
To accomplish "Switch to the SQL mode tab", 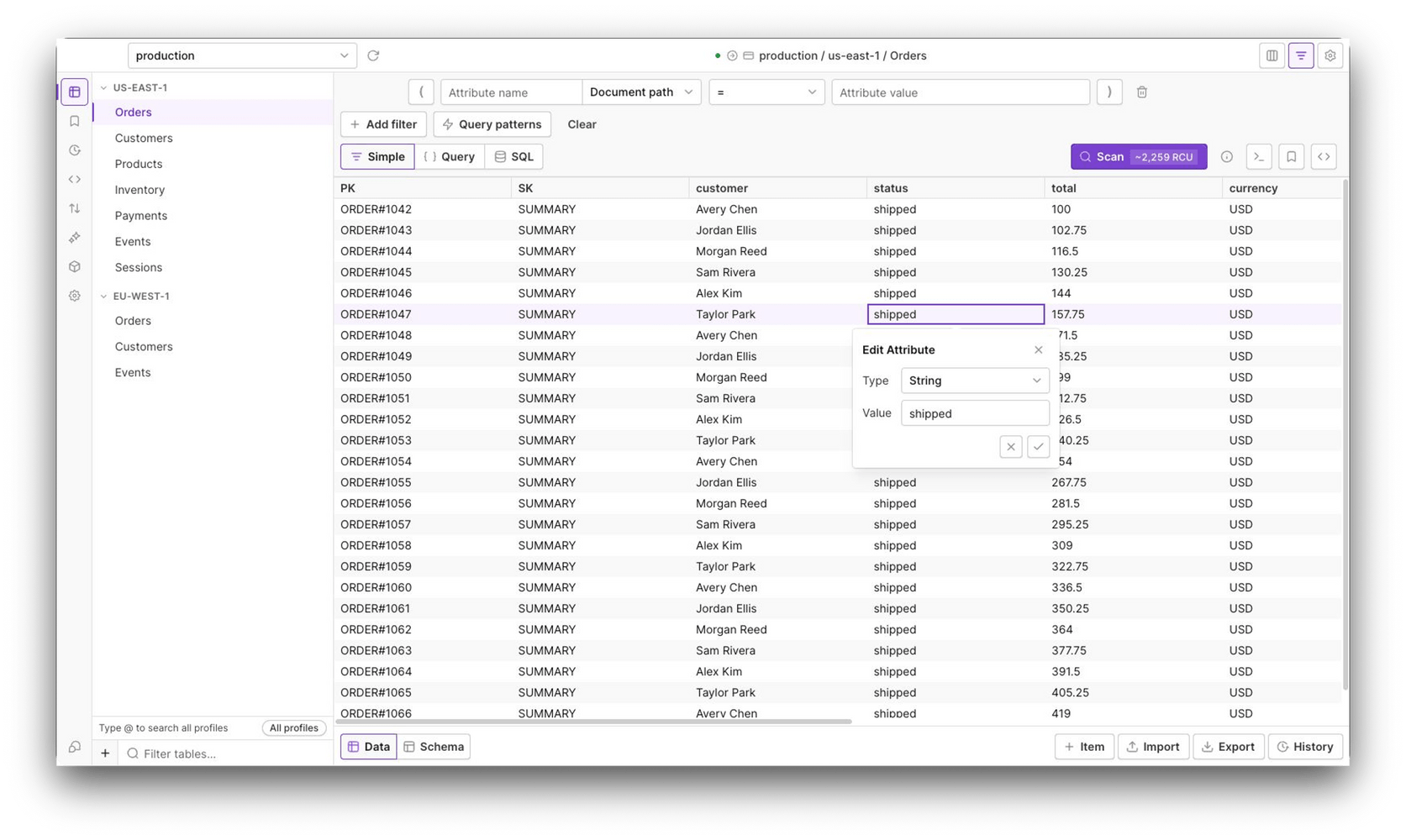I will click(514, 157).
